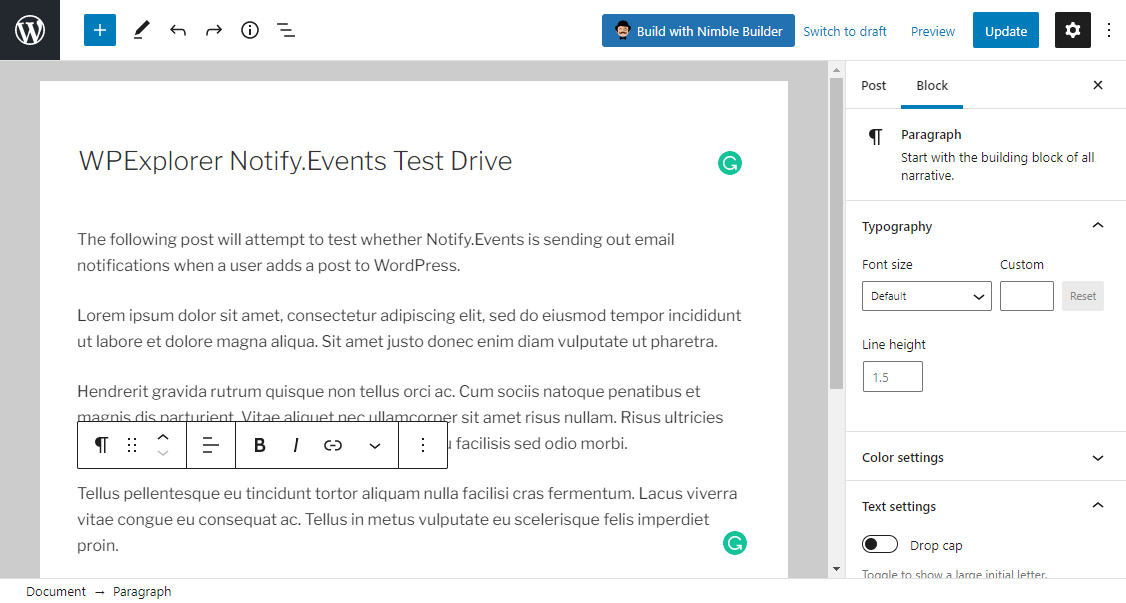1126x603 pixels.
Task: Open the Font size Default dropdown
Action: [x=926, y=296]
